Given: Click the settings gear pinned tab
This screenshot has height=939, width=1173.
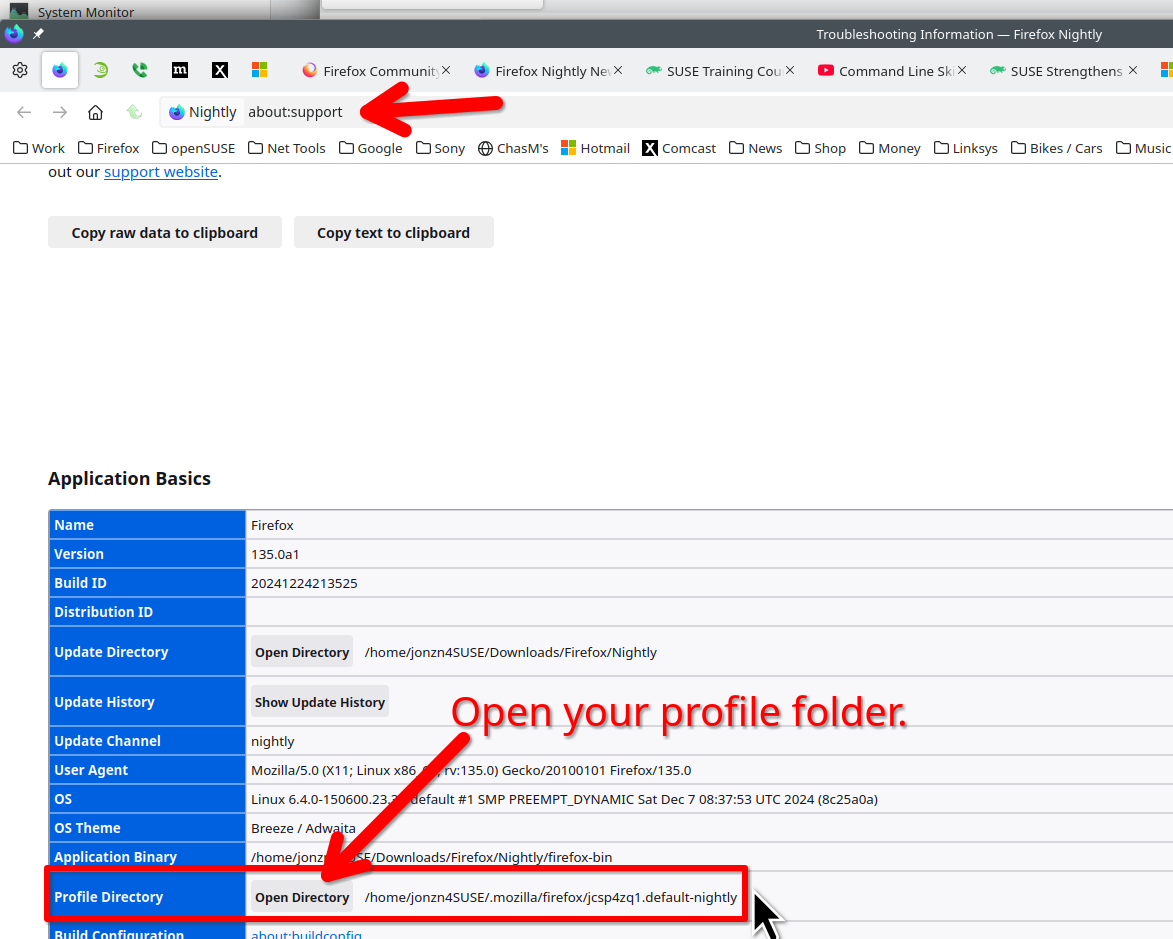Looking at the screenshot, I should 20,70.
